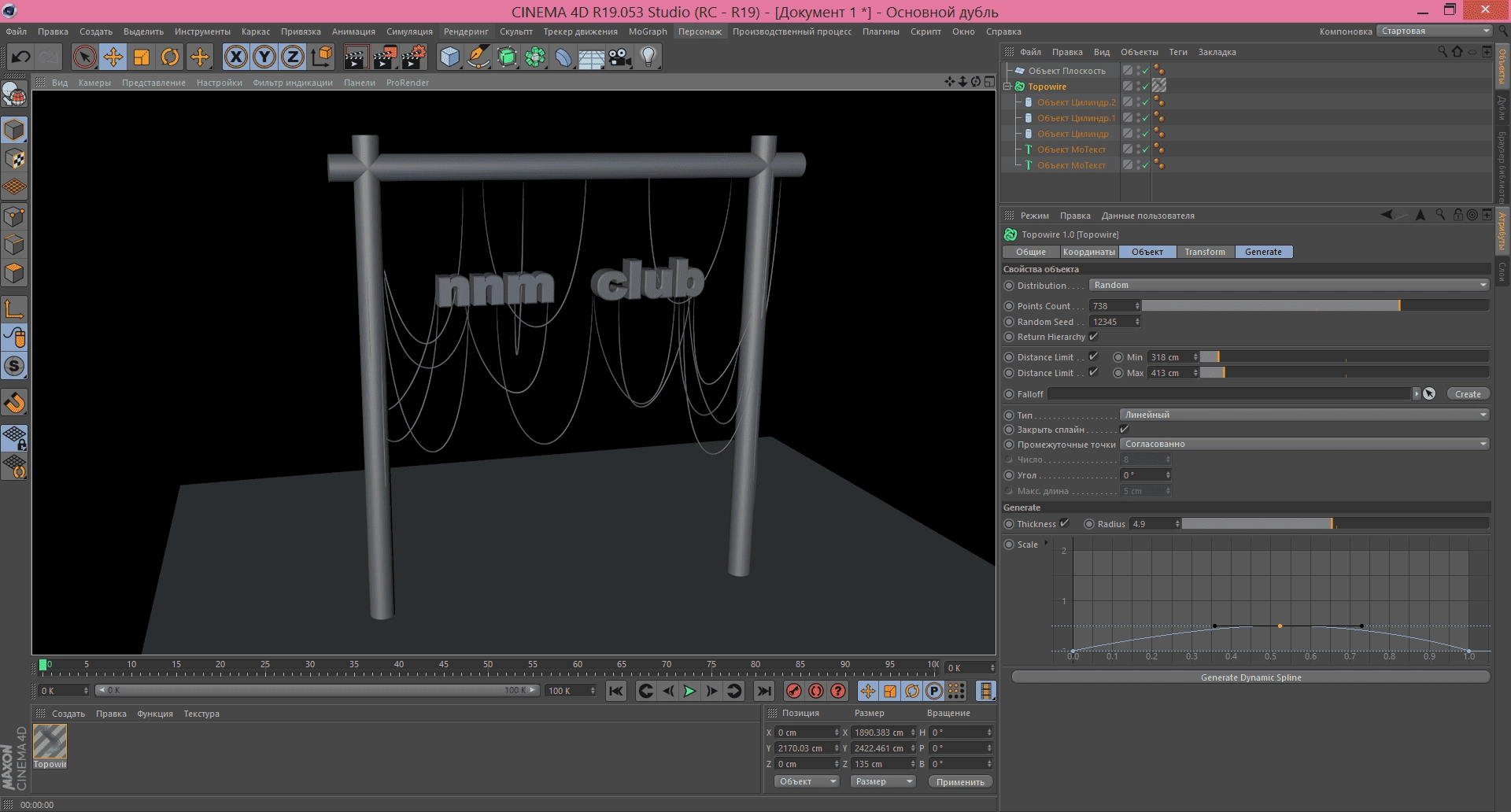This screenshot has width=1511, height=812.
Task: Select Объект Цилиндр.2 in object tree
Action: [x=1076, y=102]
